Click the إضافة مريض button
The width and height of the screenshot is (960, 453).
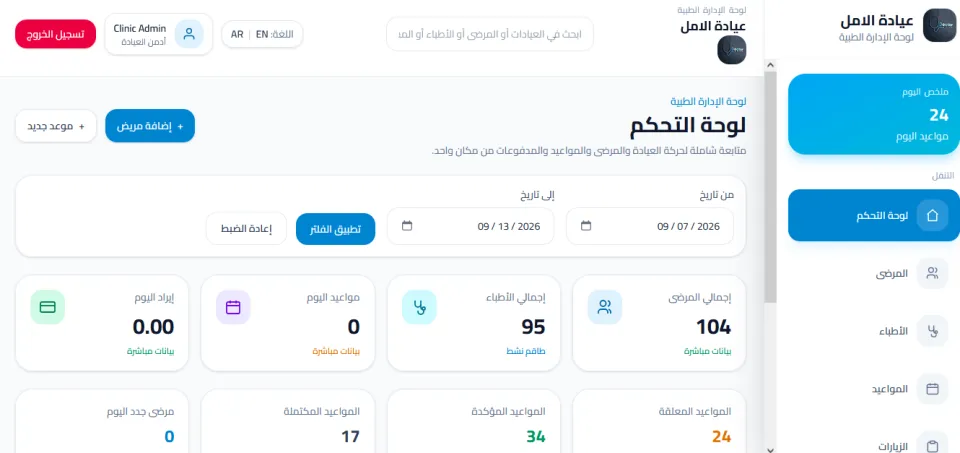150,126
